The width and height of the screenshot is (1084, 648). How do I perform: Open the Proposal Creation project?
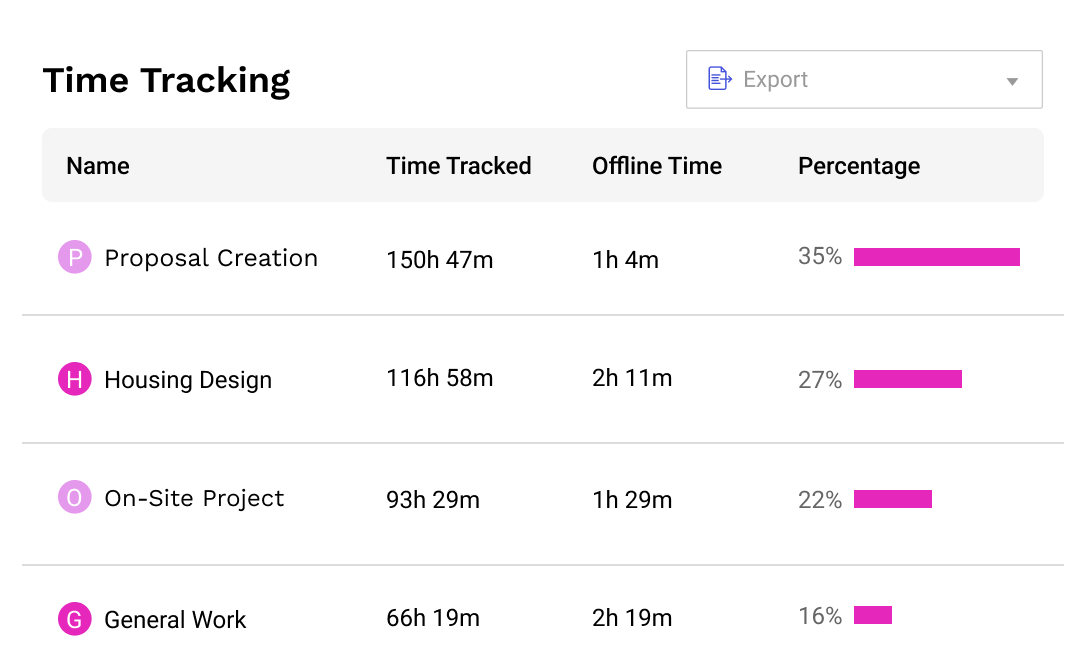[211, 257]
